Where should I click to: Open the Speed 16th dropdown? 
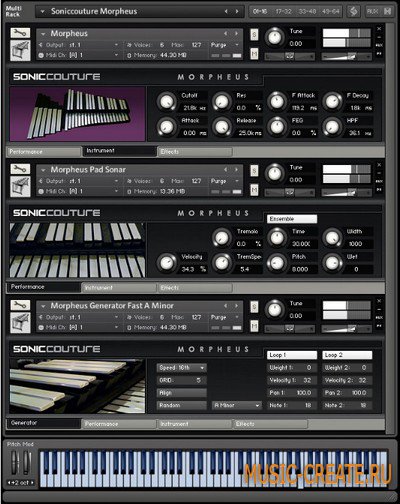point(182,368)
